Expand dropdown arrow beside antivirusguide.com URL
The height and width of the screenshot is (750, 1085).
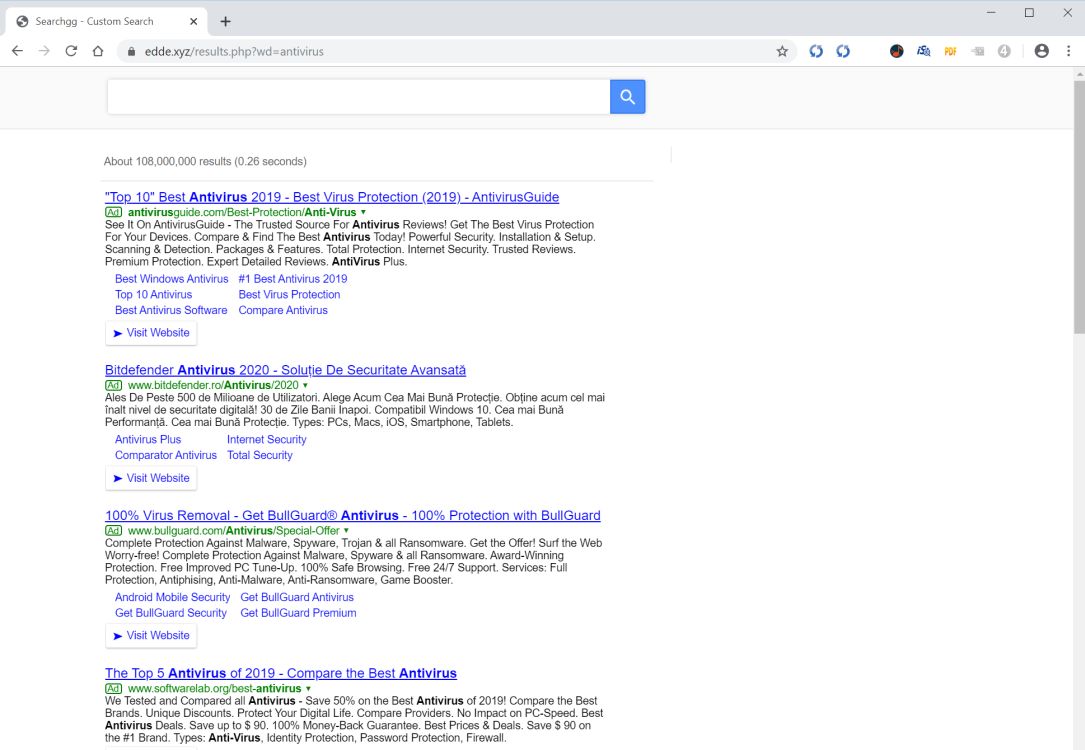363,212
